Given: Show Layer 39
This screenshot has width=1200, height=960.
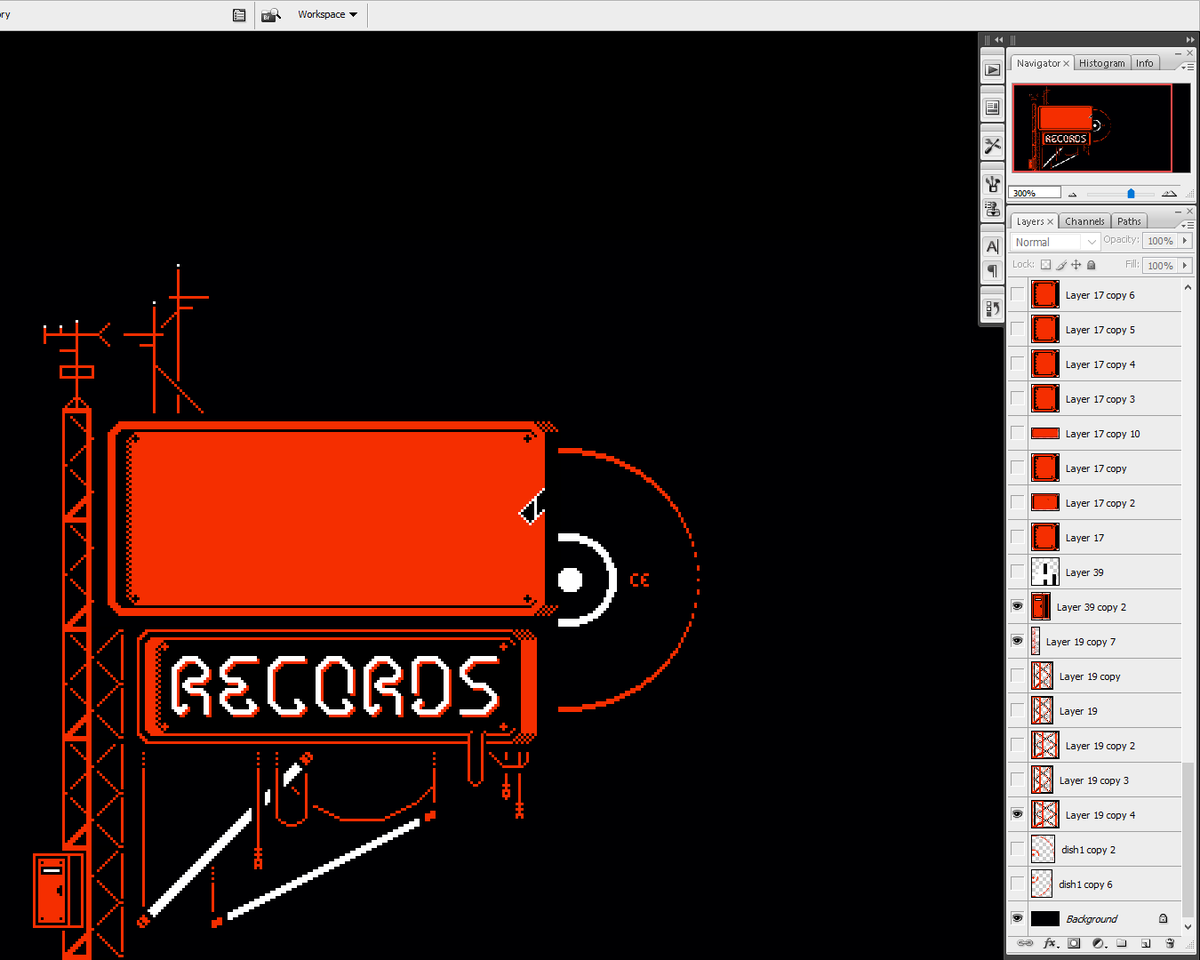Looking at the screenshot, I should click(x=1017, y=572).
